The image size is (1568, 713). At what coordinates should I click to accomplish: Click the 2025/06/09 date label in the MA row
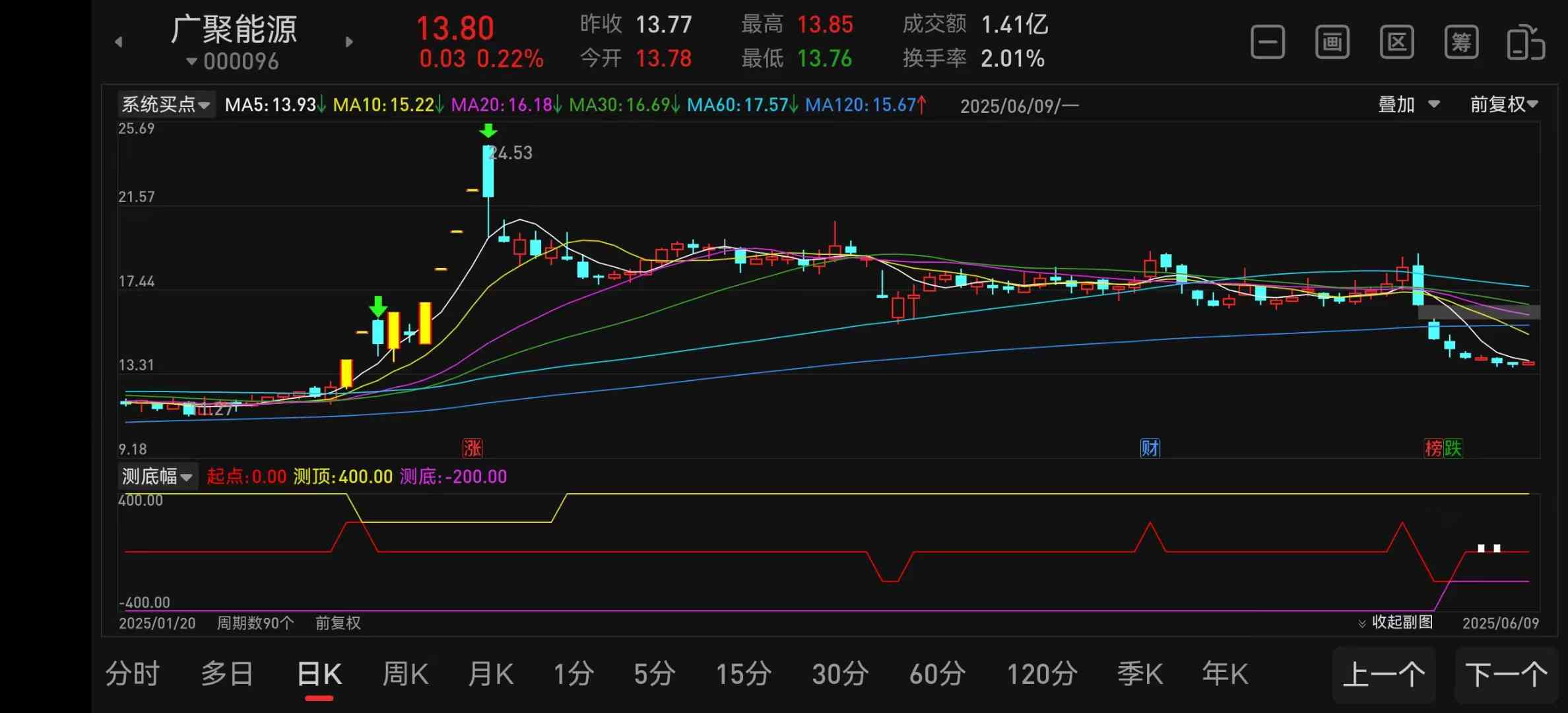tap(1019, 106)
